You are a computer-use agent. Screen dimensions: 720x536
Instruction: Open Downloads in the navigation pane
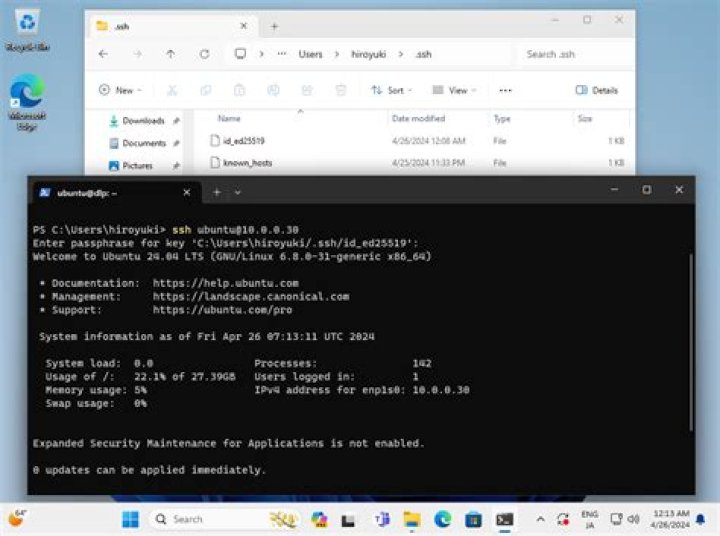(144, 121)
